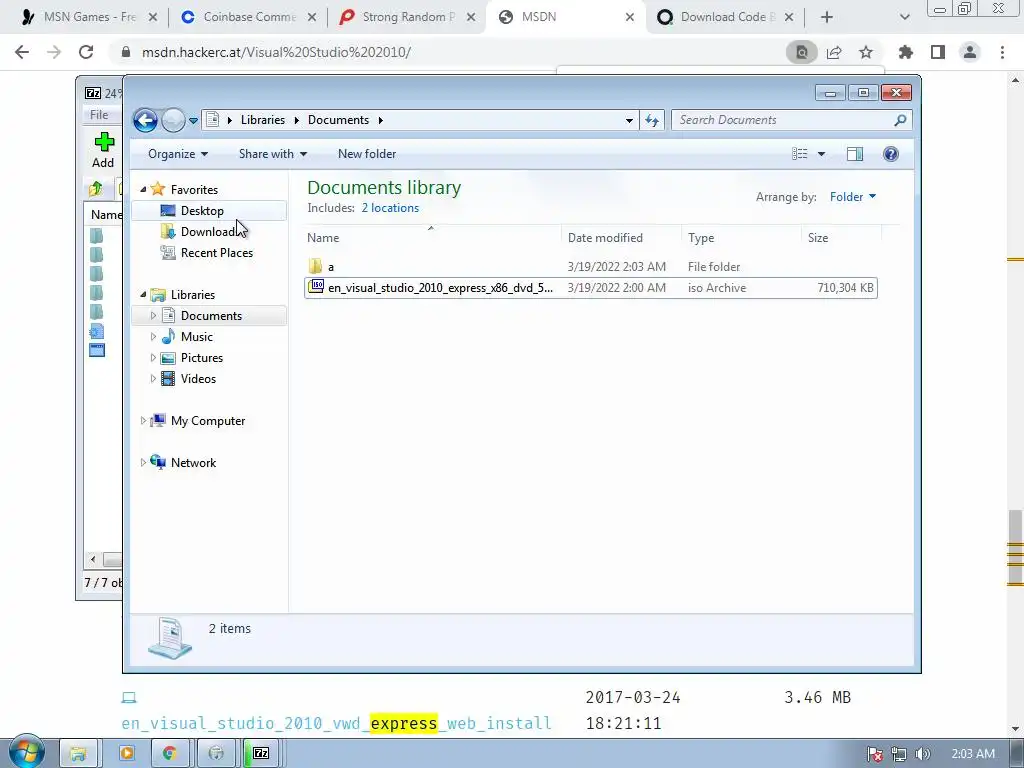Switch to the Download Code Blocks tab
The image size is (1024, 768).
(727, 18)
